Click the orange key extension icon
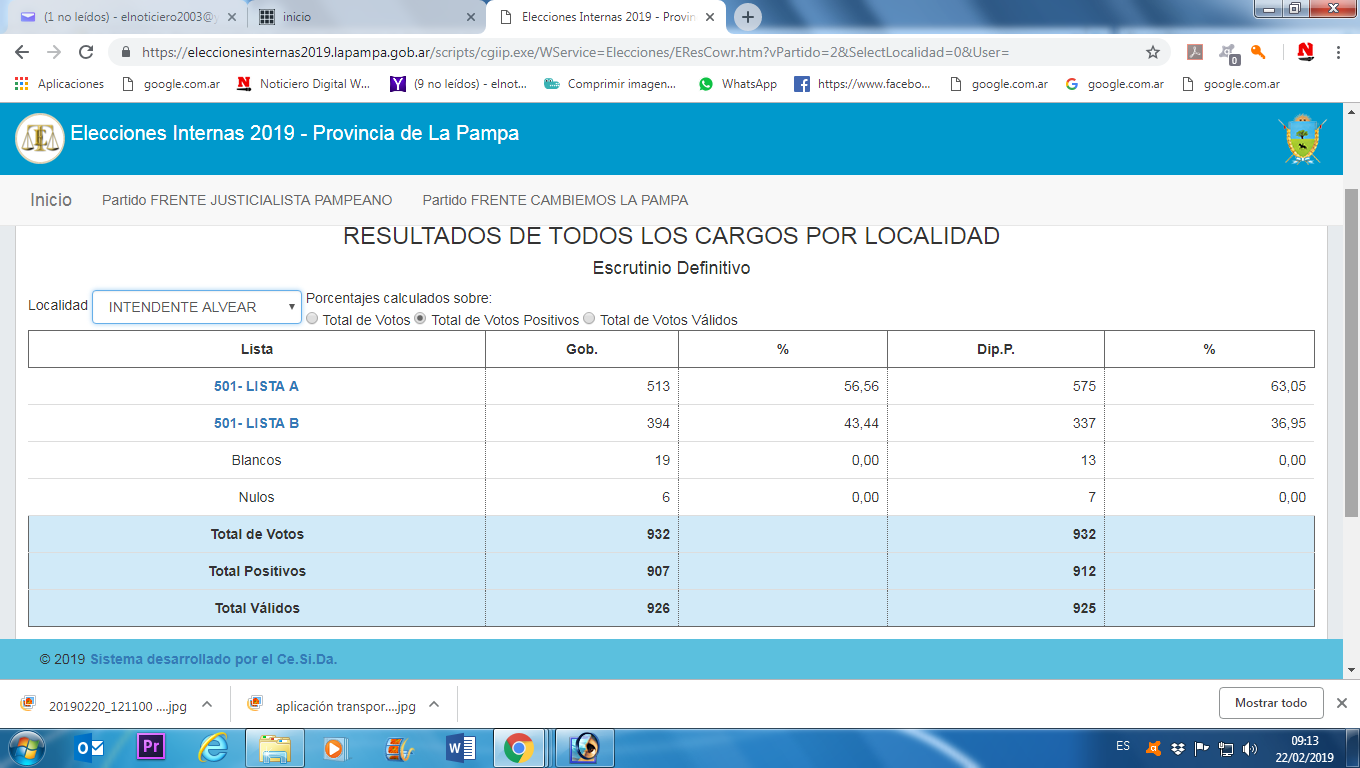Image resolution: width=1360 pixels, height=768 pixels. (x=1258, y=52)
